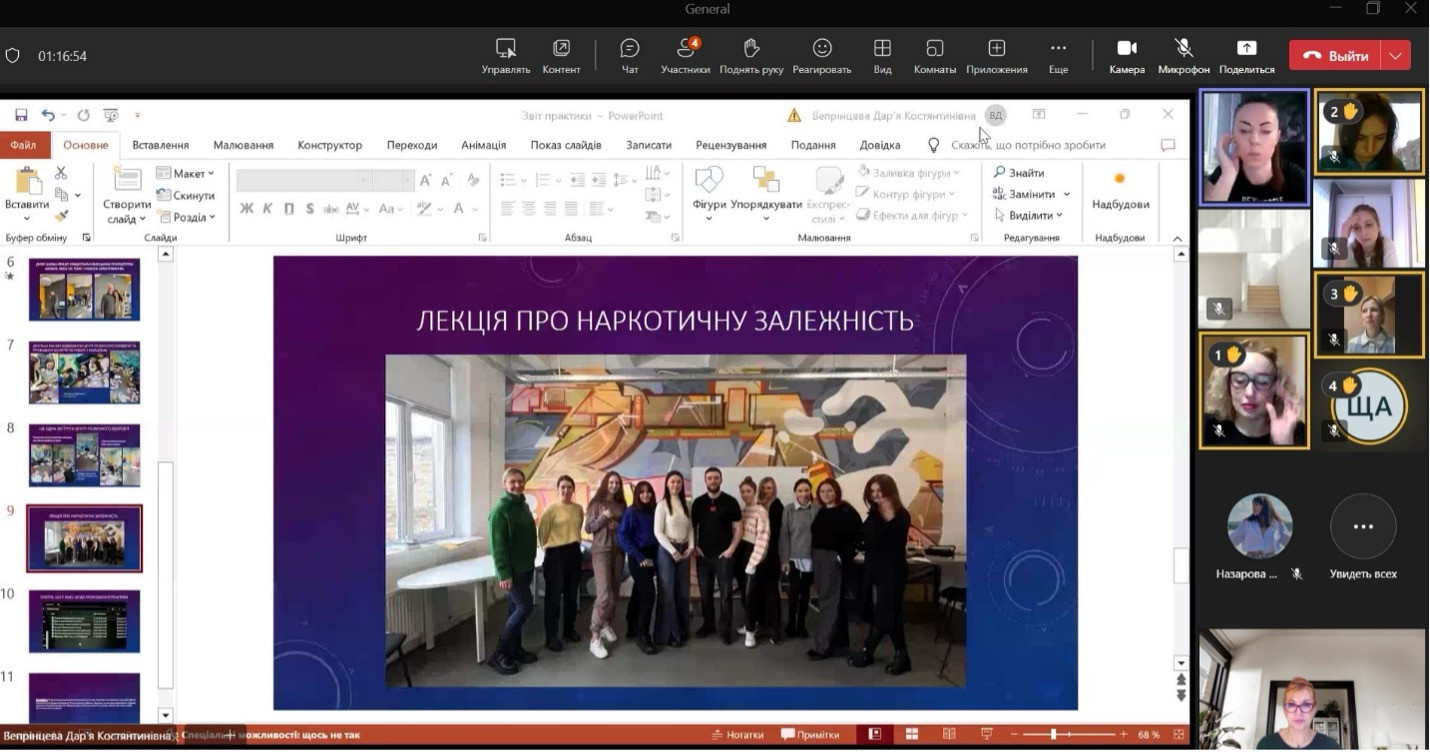Unmute the Microphone
The height and width of the screenshot is (754, 1430).
(1183, 56)
